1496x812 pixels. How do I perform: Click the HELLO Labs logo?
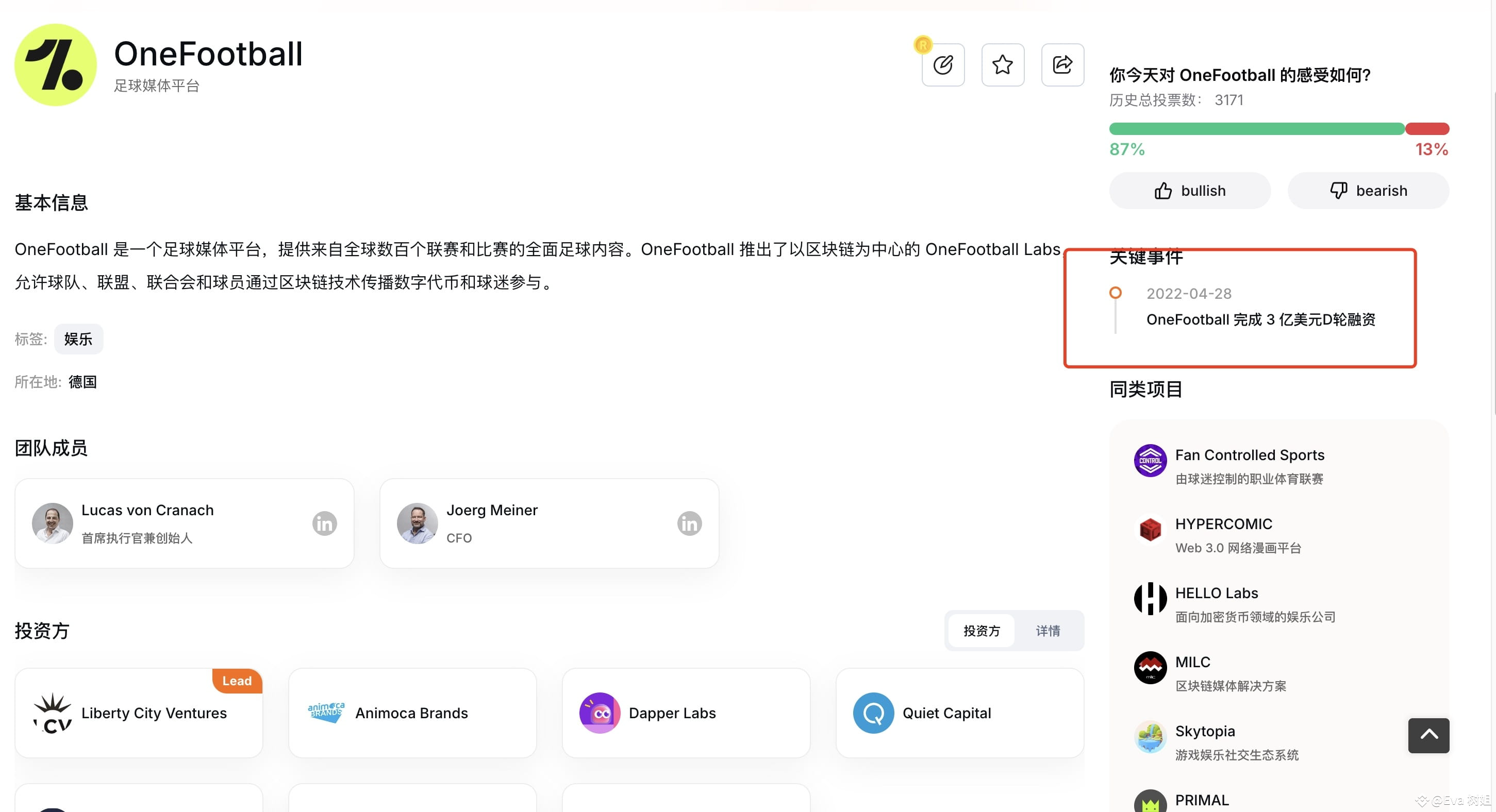(1151, 598)
